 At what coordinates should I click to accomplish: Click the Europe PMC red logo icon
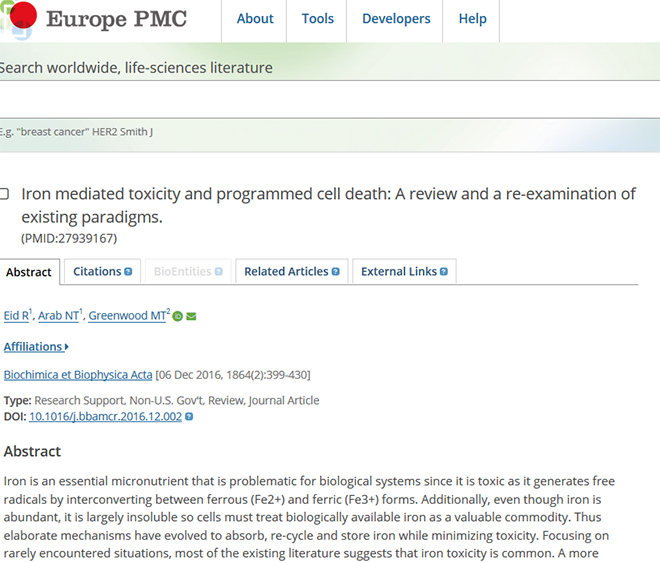point(23,15)
